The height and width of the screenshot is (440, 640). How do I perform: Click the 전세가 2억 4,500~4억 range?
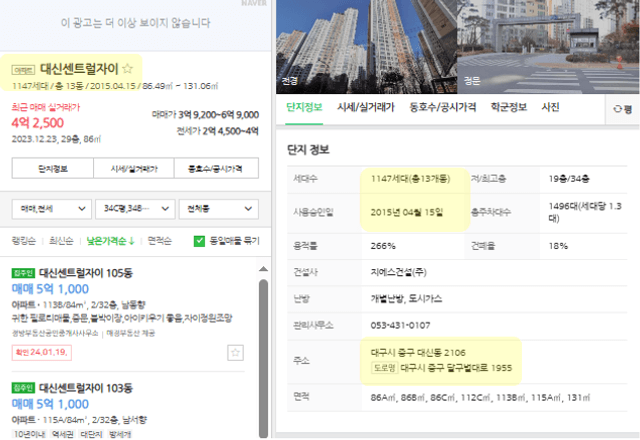coord(218,131)
